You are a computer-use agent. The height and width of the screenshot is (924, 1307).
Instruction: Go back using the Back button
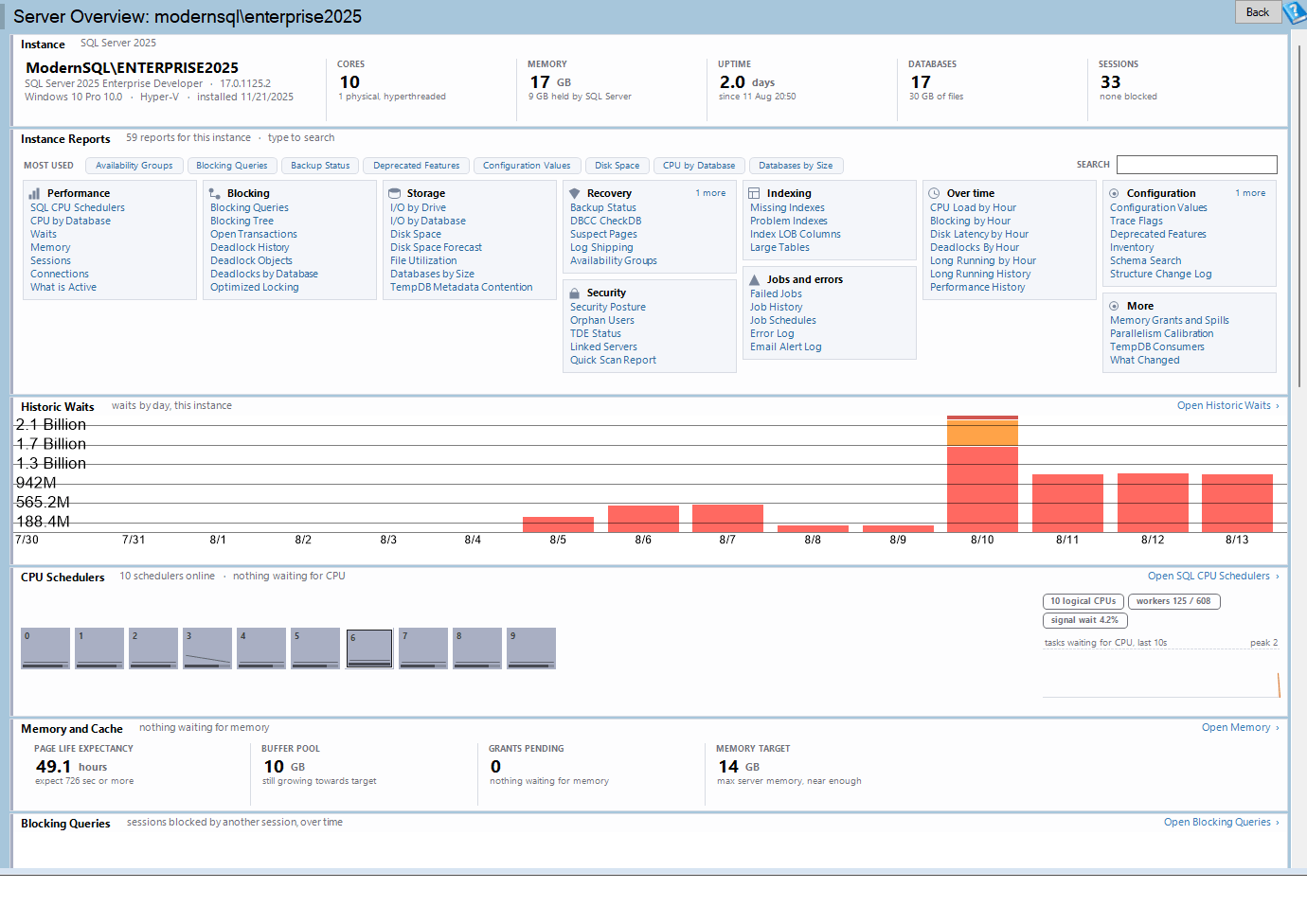(x=1258, y=12)
